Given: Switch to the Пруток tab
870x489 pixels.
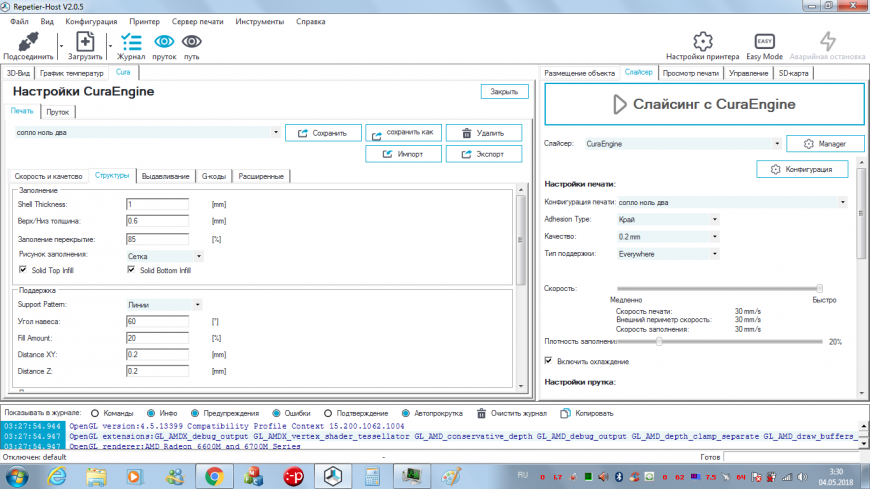Looking at the screenshot, I should coord(58,112).
